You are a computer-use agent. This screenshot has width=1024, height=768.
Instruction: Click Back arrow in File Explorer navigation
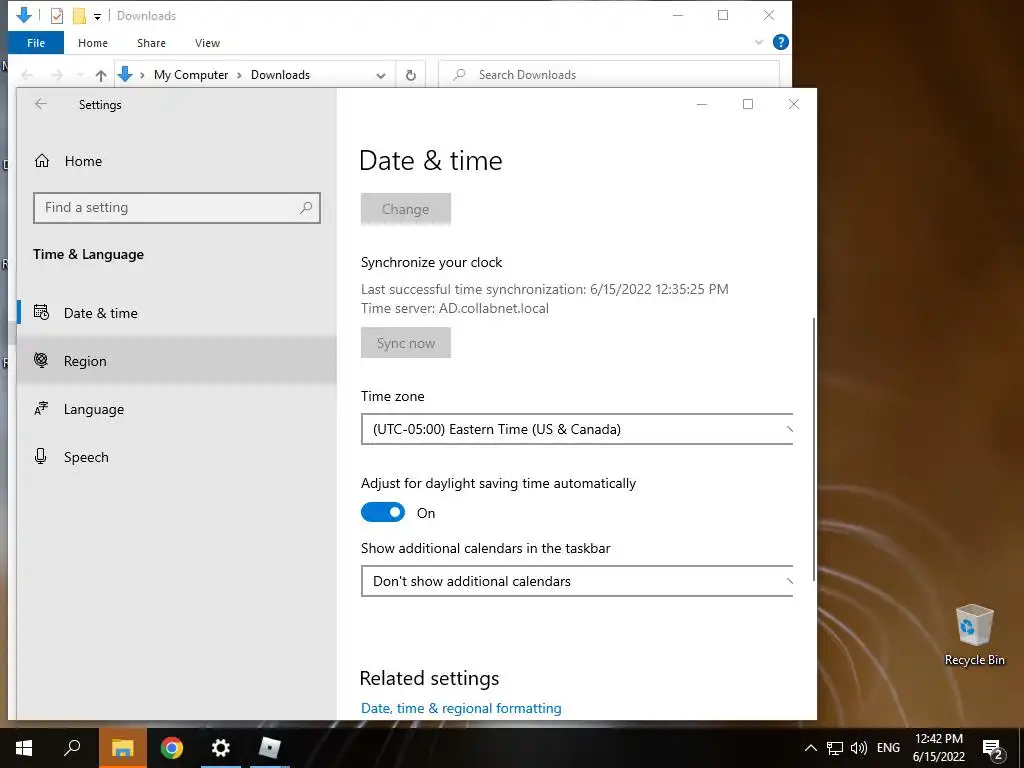click(27, 76)
